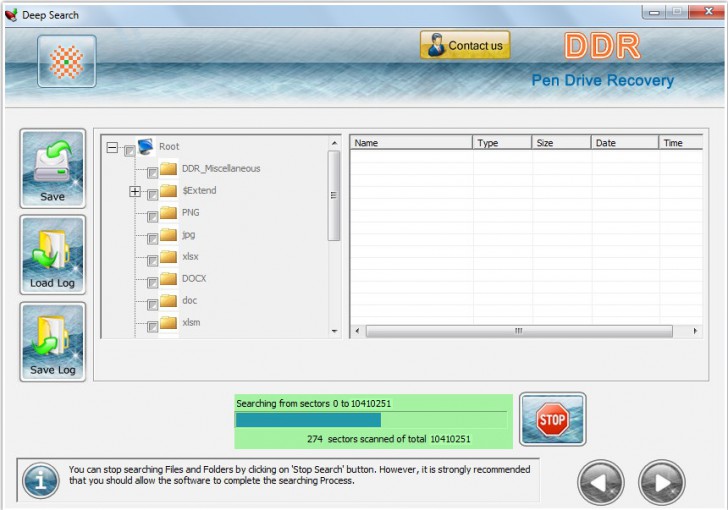Select the DOCX folder label
This screenshot has width=728, height=510.
(x=194, y=278)
